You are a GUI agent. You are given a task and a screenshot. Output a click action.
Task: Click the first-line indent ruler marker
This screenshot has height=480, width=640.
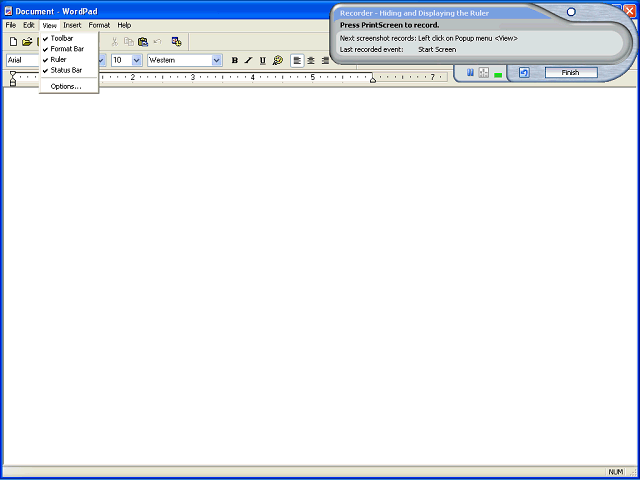coord(13,74)
